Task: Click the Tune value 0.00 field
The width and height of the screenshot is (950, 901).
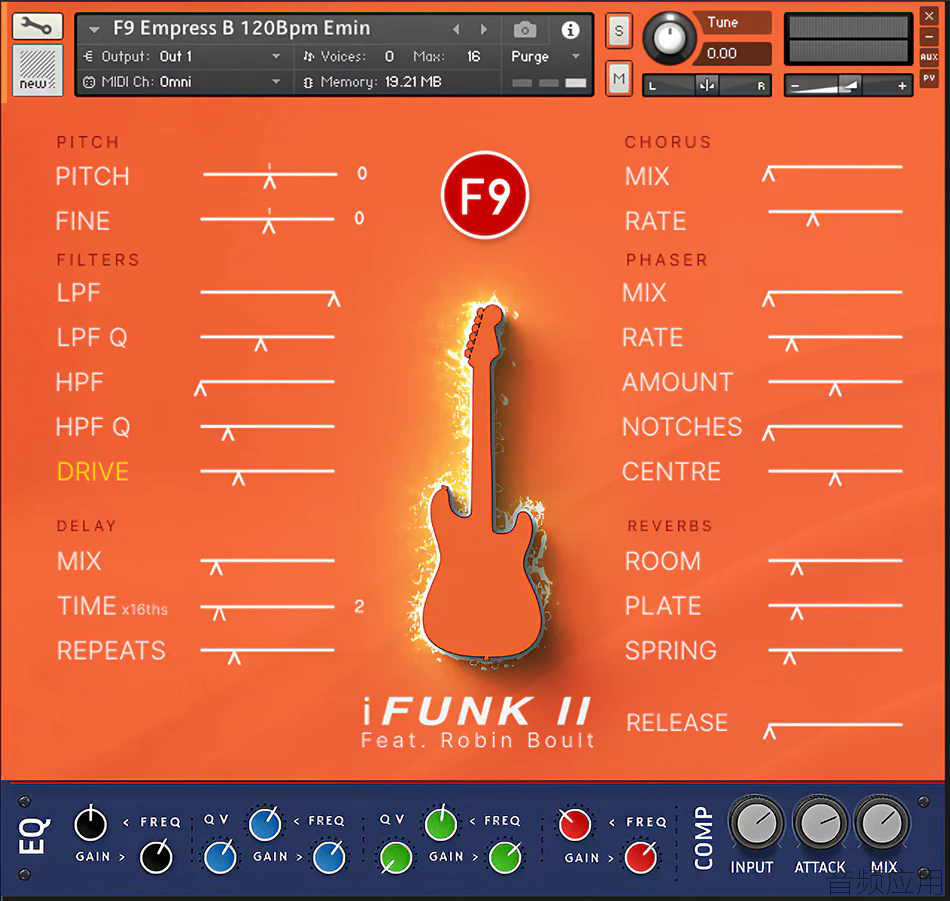Action: coord(736,53)
